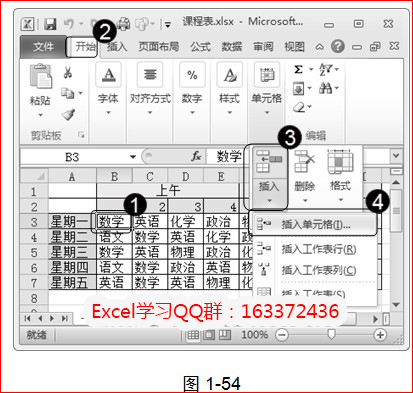Click the Excel application icon
The image size is (413, 393).
(27, 24)
